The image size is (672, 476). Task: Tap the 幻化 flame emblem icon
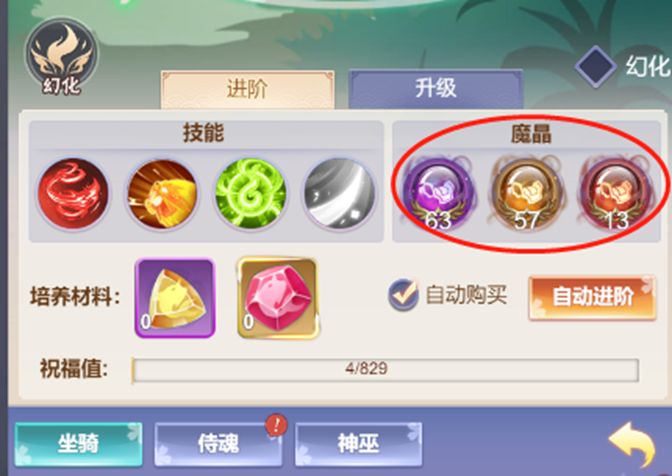click(62, 57)
